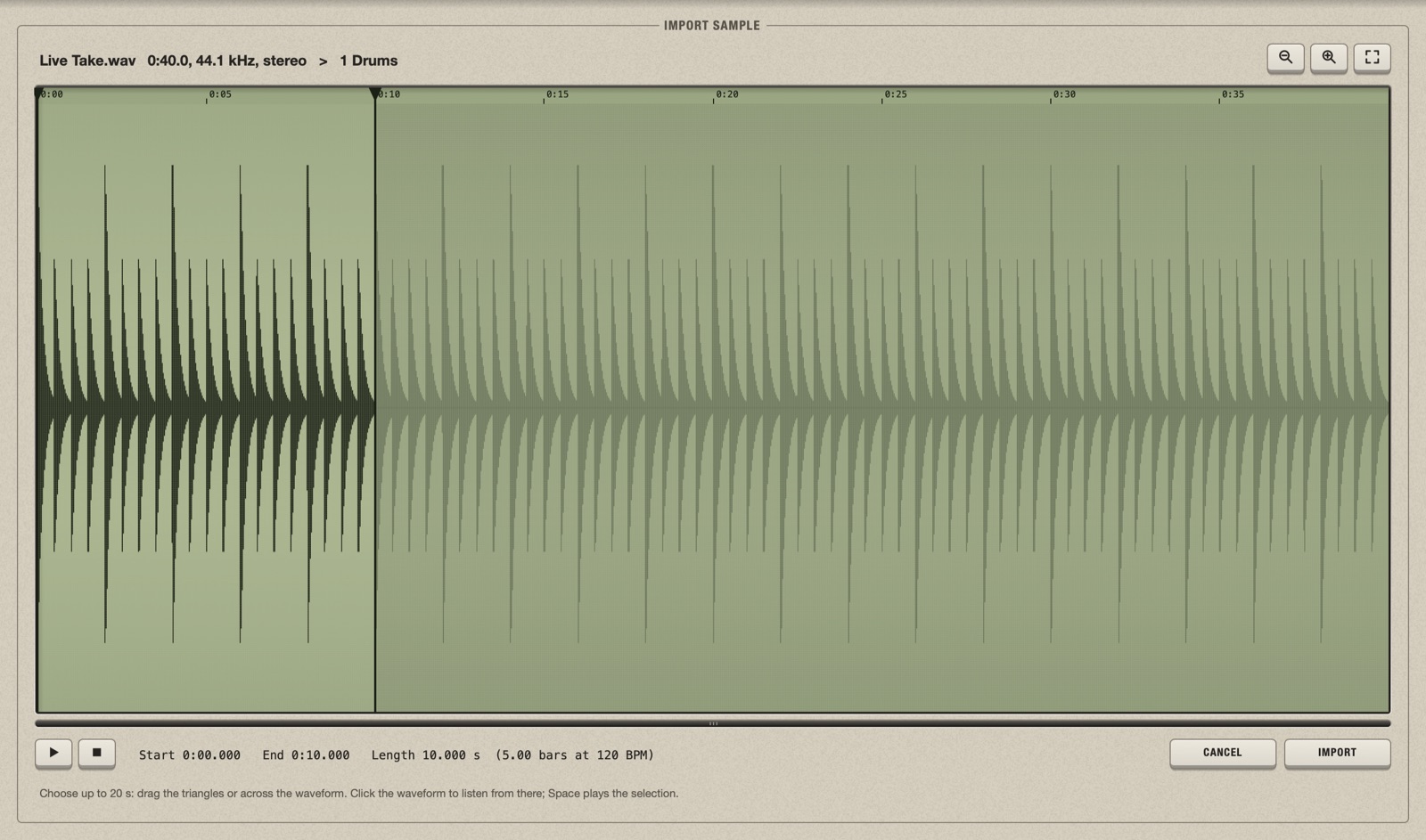1426x840 pixels.
Task: Click the 1 Drums destination label
Action: tap(368, 61)
